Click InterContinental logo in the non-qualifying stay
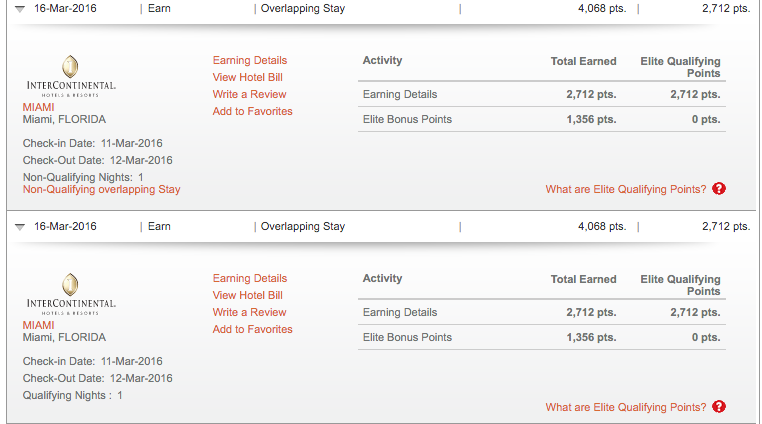Screen dimensions: 762x424 pos(70,74)
